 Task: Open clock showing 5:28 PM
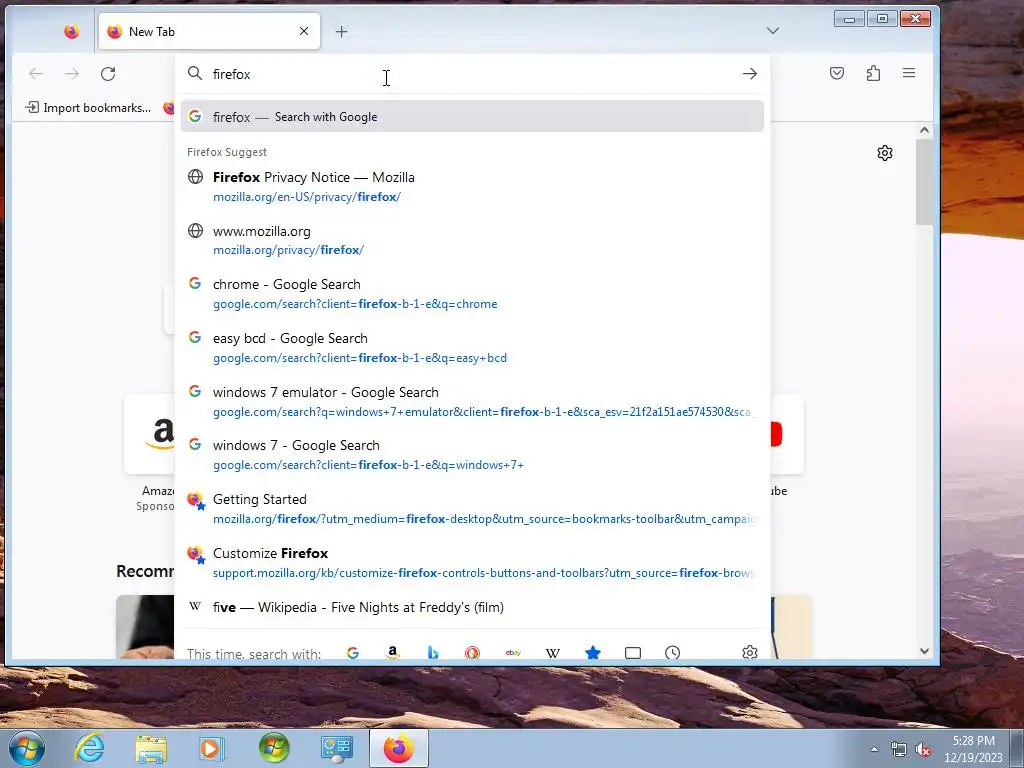[x=973, y=749]
